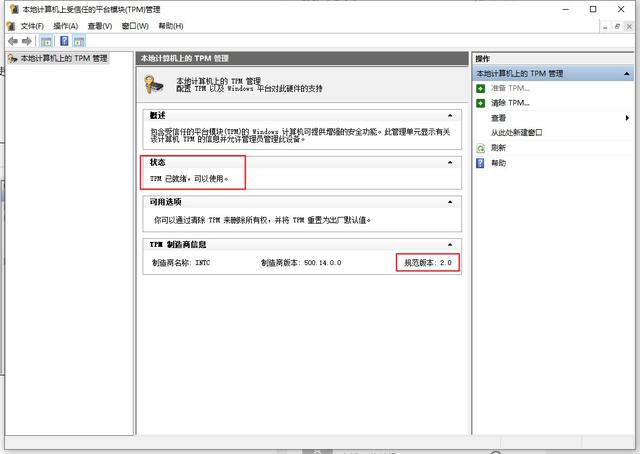The image size is (640, 454).
Task: Click the MMC icon in the menu bar
Action: tap(11, 26)
